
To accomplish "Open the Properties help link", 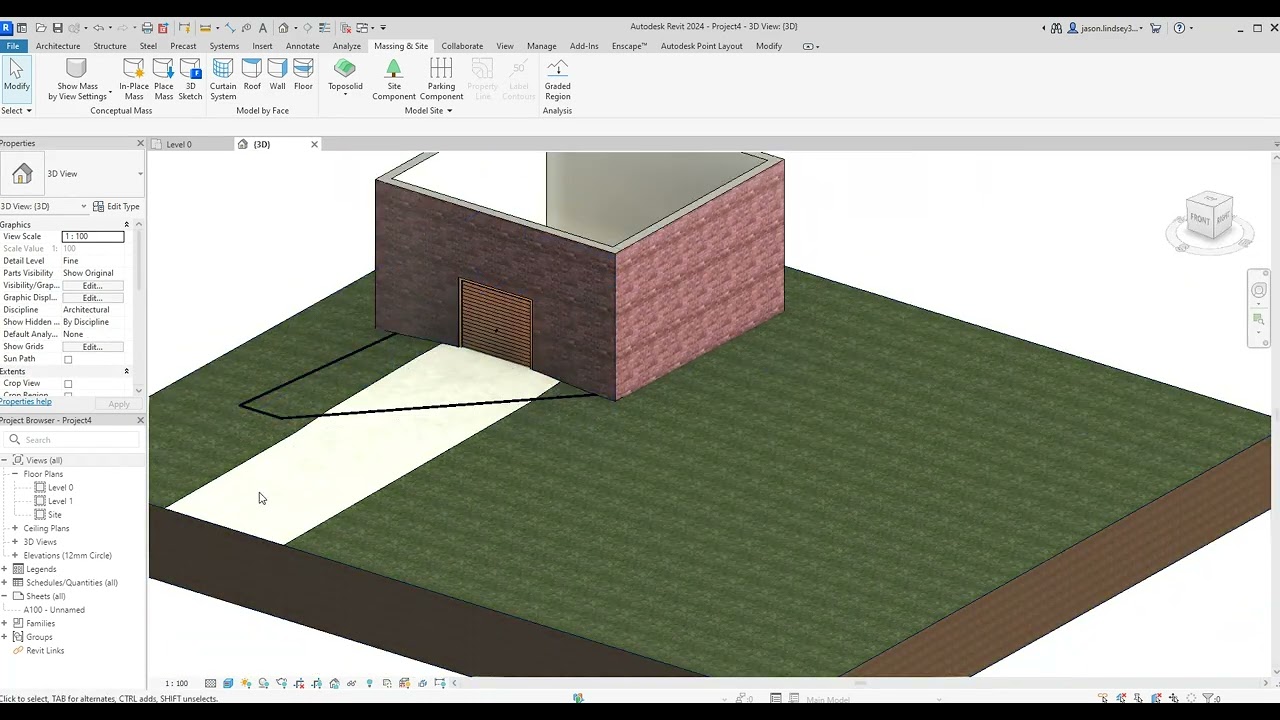I will pyautogui.click(x=26, y=402).
